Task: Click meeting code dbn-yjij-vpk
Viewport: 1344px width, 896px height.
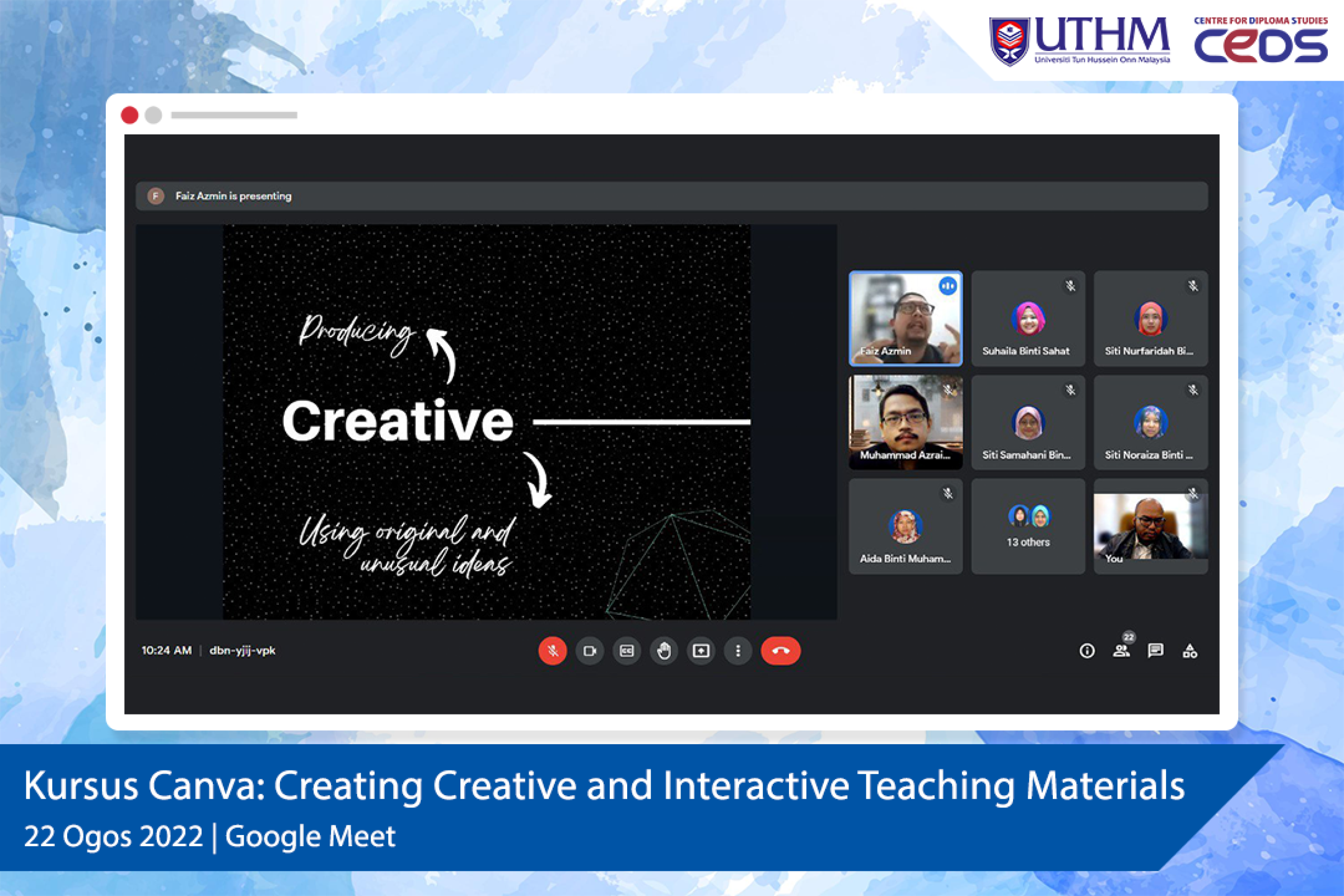Action: [x=242, y=650]
